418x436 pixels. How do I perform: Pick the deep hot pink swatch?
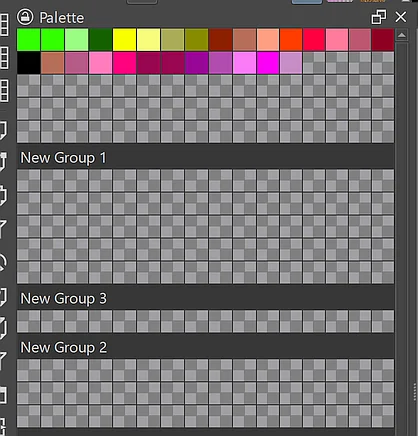point(124,63)
